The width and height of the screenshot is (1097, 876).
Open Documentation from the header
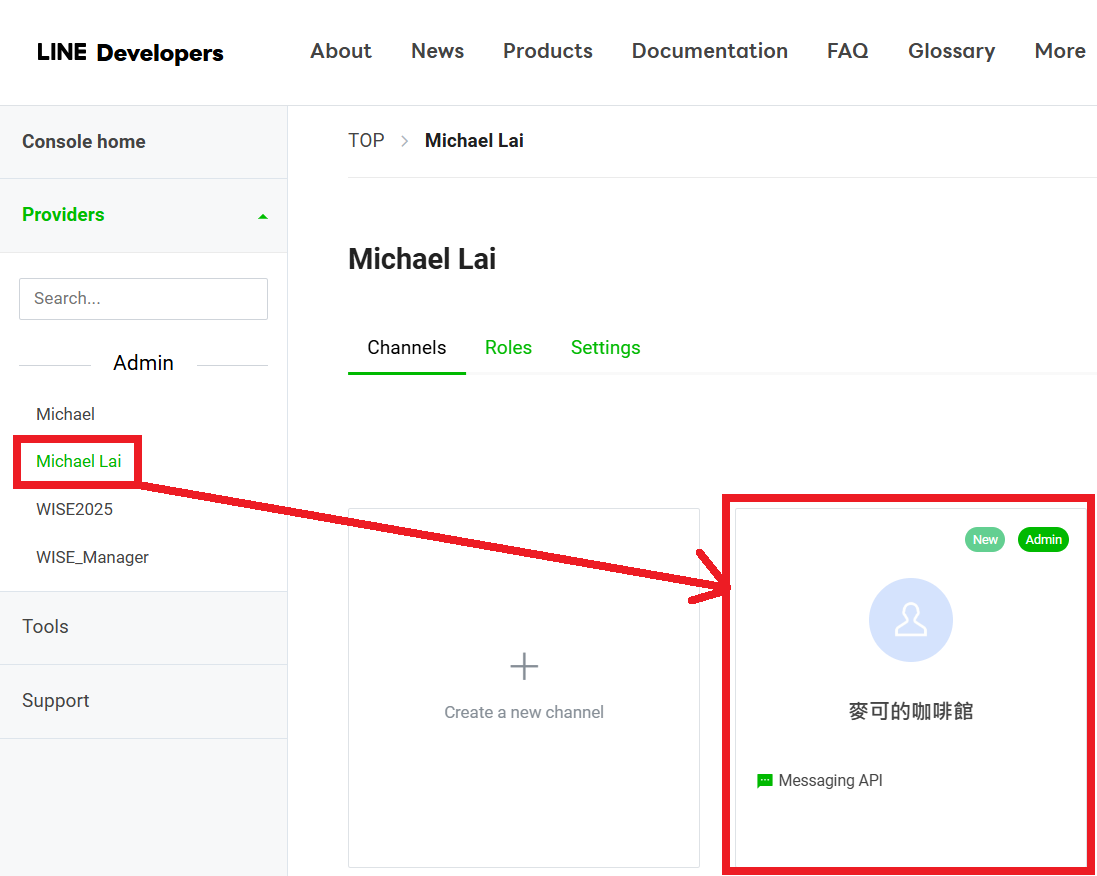coord(709,51)
